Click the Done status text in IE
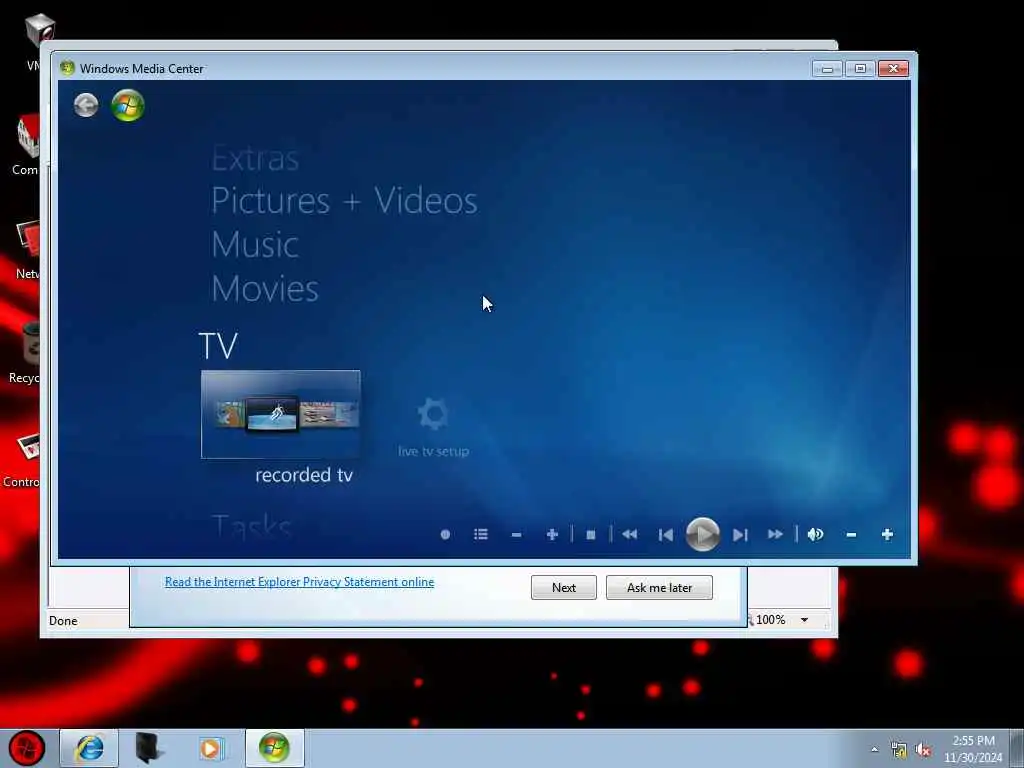This screenshot has width=1024, height=768. coord(63,620)
